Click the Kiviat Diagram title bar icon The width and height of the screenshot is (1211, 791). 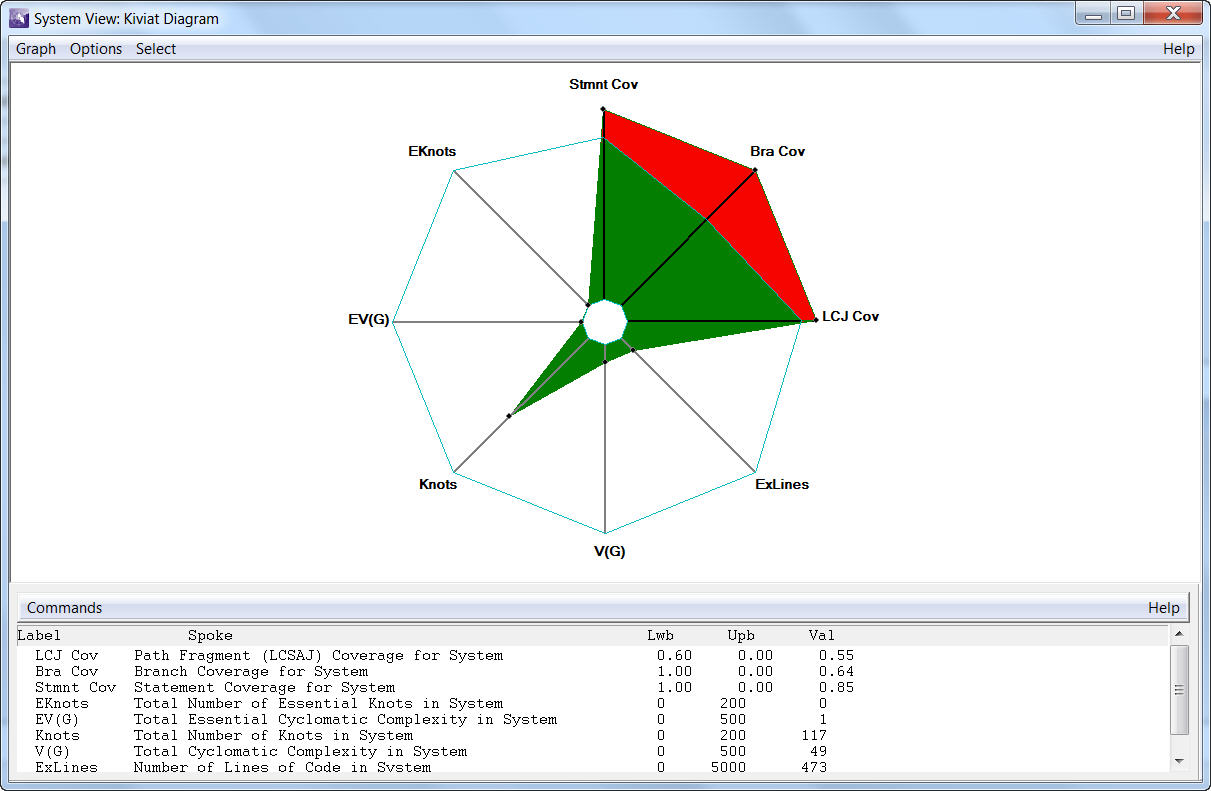[19, 18]
